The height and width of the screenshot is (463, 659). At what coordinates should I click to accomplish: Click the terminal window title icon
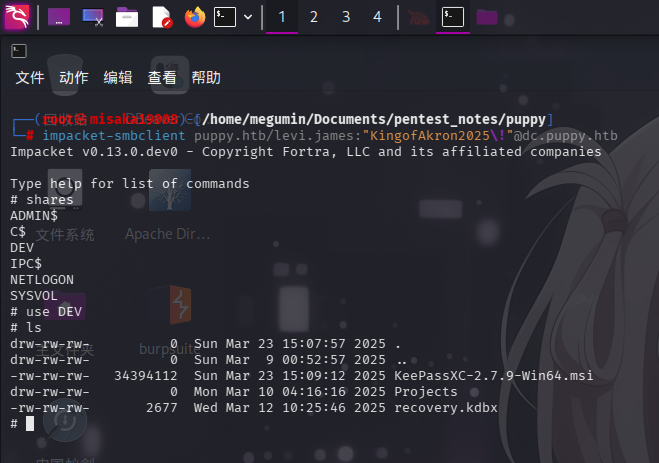tap(19, 51)
